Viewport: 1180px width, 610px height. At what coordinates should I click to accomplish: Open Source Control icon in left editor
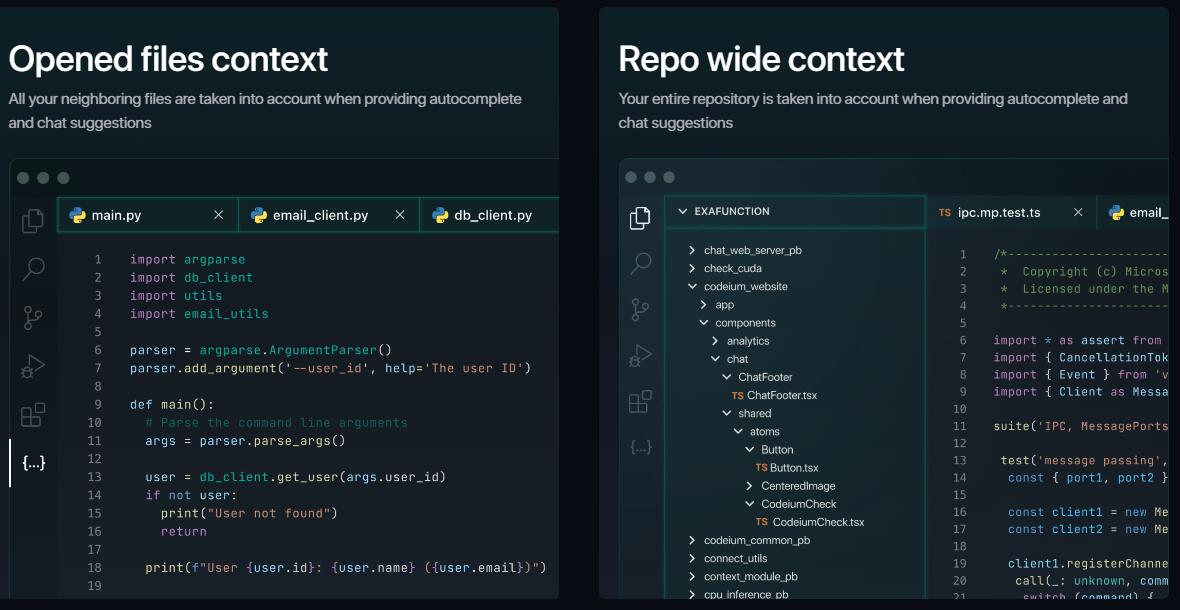pos(32,317)
